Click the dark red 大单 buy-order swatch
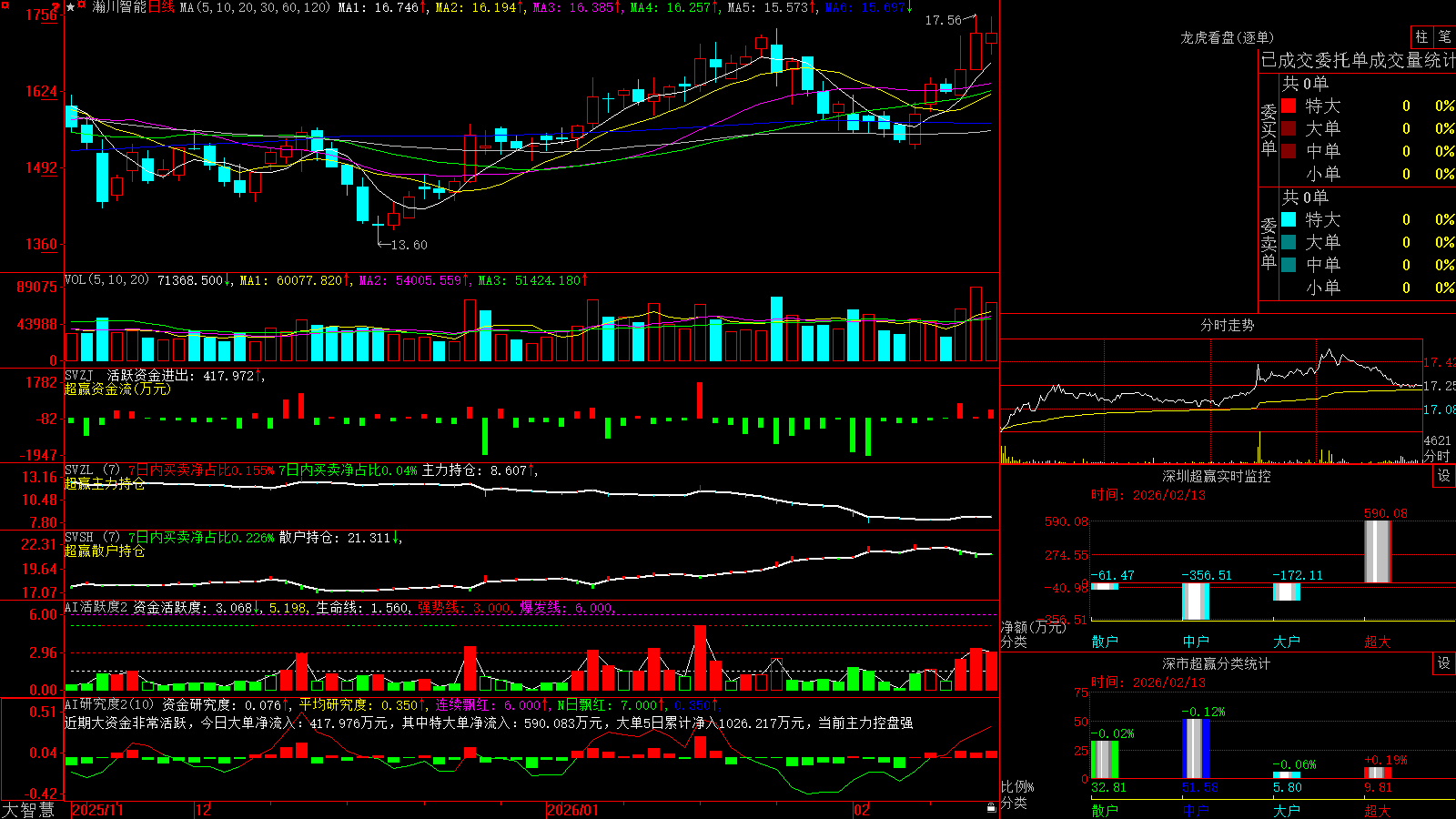 (1289, 128)
